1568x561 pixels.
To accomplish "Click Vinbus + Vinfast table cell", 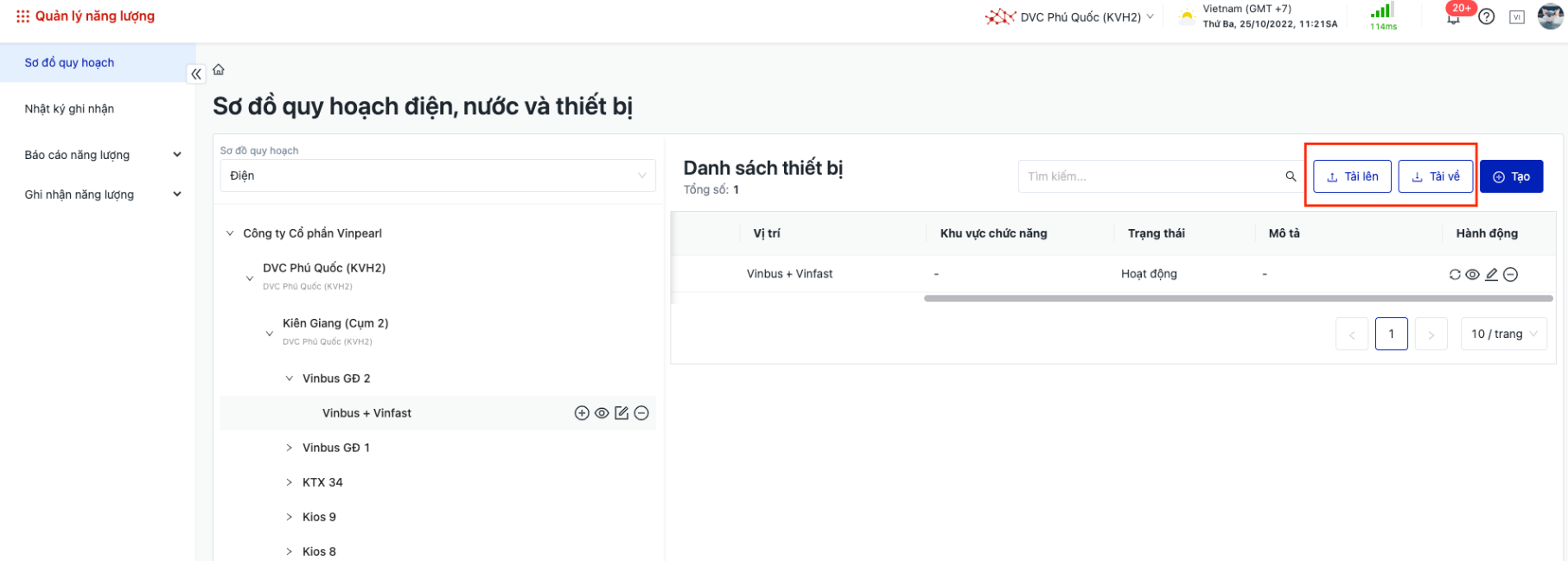I will pyautogui.click(x=790, y=274).
